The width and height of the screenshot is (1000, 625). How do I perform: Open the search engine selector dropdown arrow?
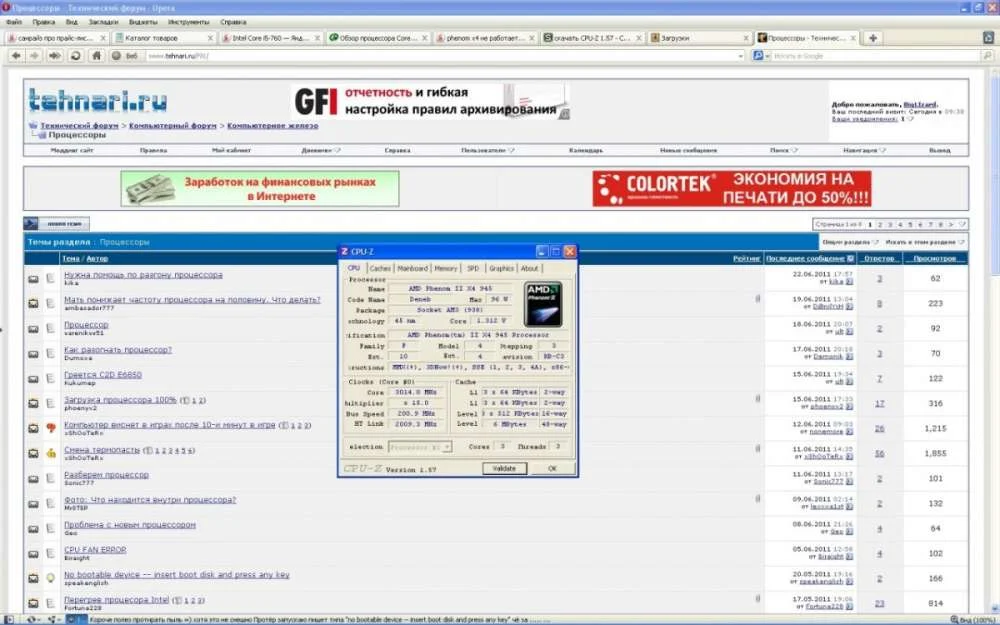767,56
